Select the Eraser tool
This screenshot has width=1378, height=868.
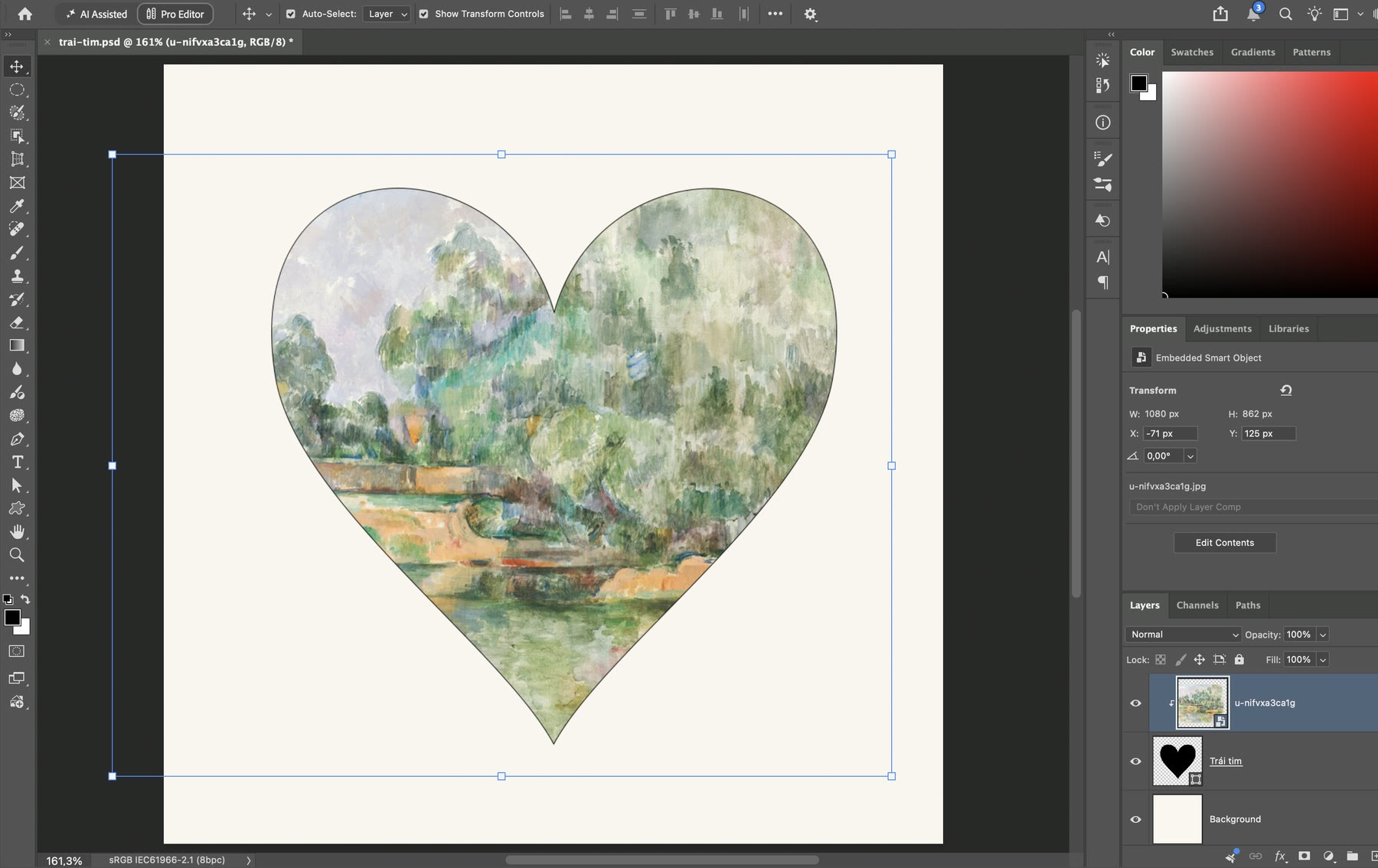[x=17, y=322]
